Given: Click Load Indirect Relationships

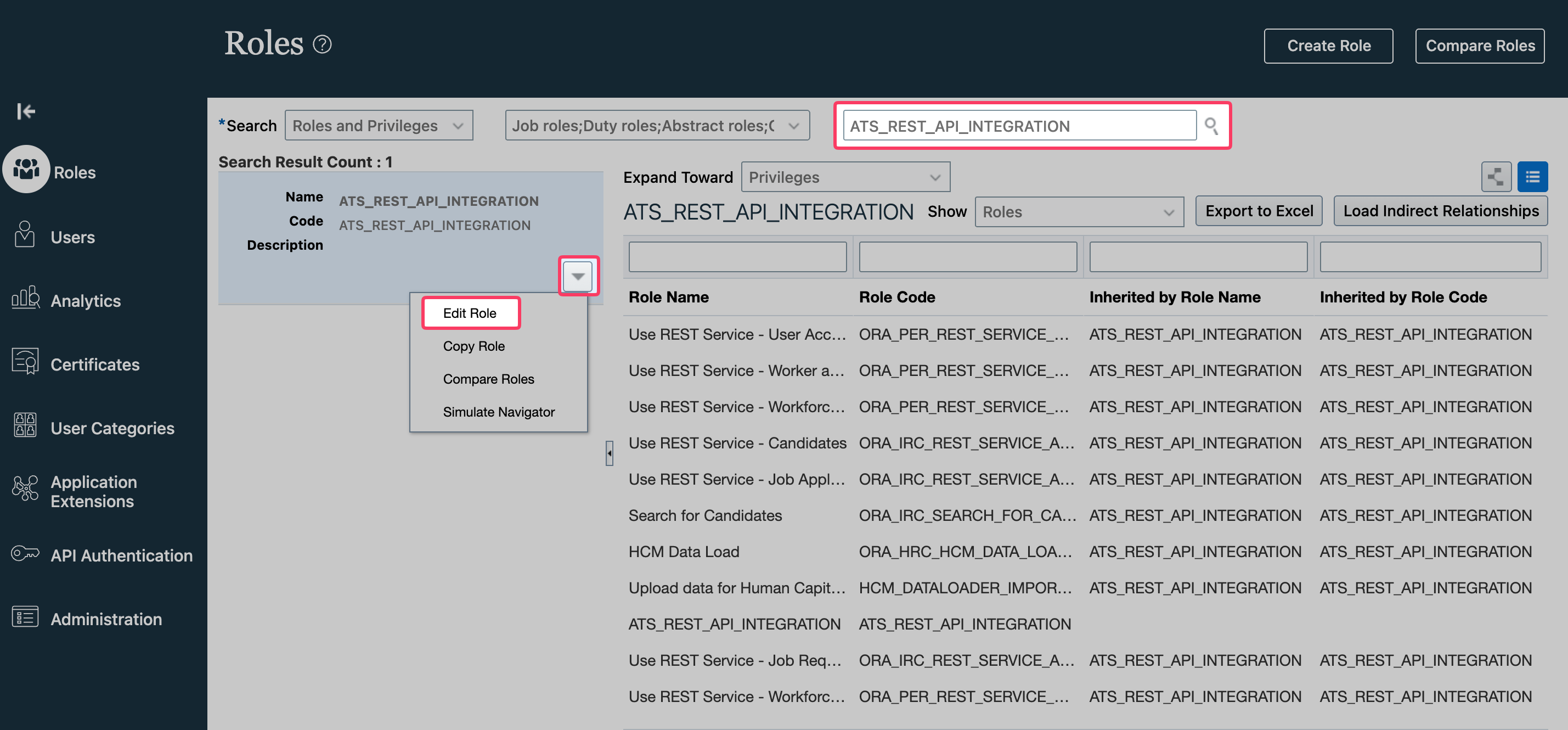Looking at the screenshot, I should click(x=1440, y=211).
